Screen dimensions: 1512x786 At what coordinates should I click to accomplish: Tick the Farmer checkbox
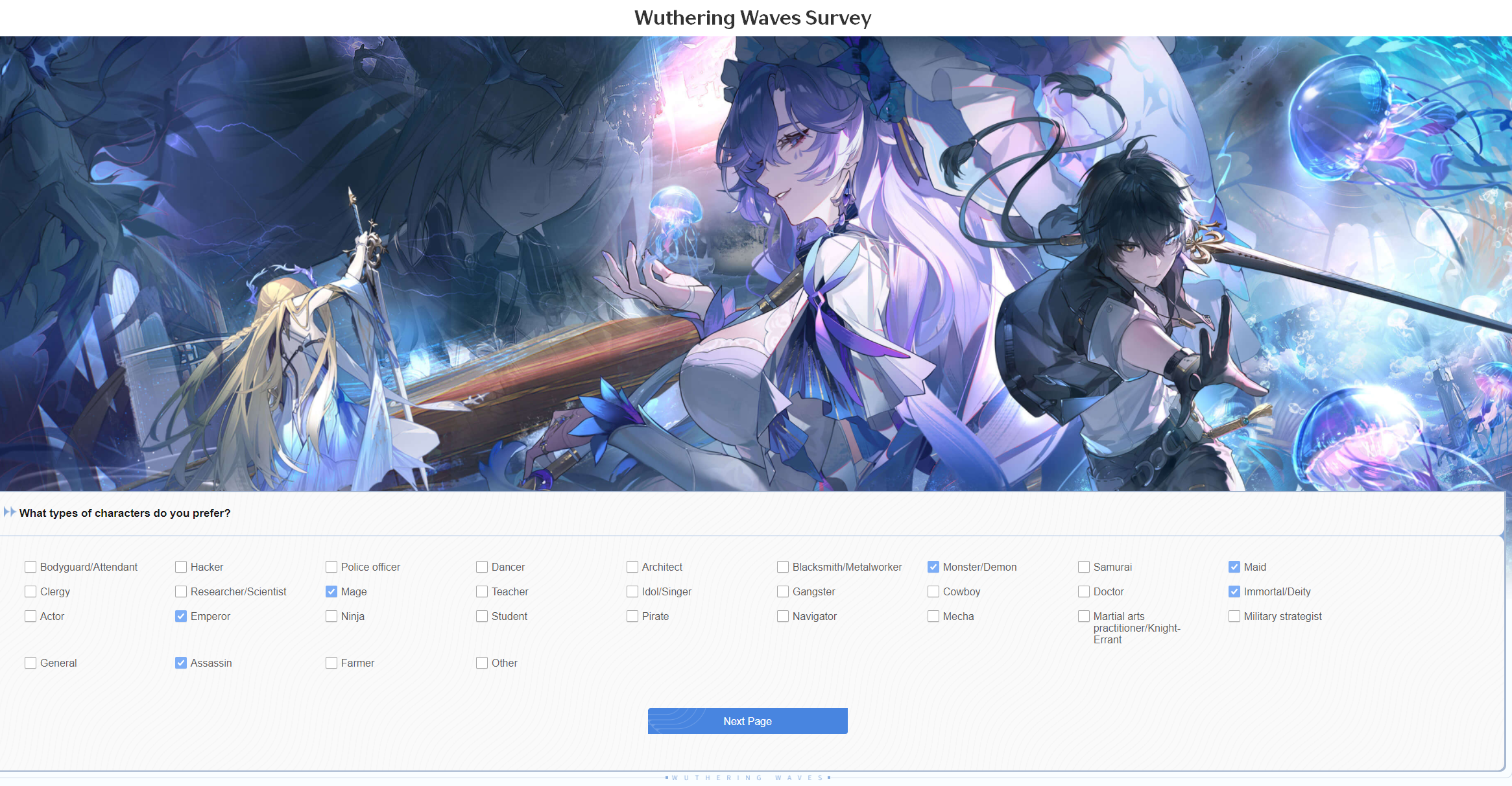tap(331, 663)
